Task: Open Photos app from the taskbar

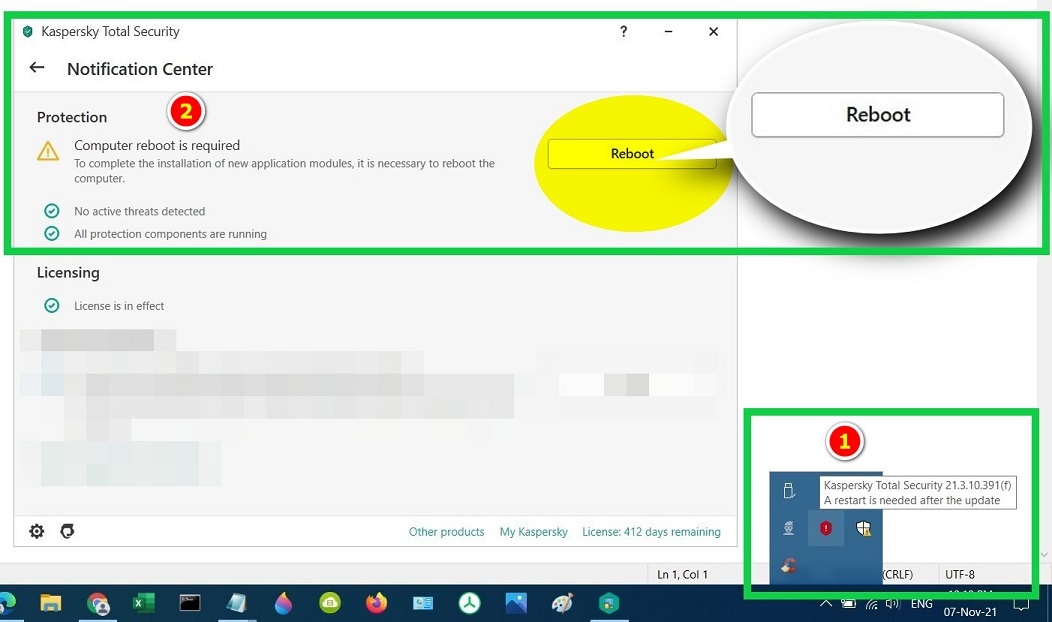Action: [516, 603]
